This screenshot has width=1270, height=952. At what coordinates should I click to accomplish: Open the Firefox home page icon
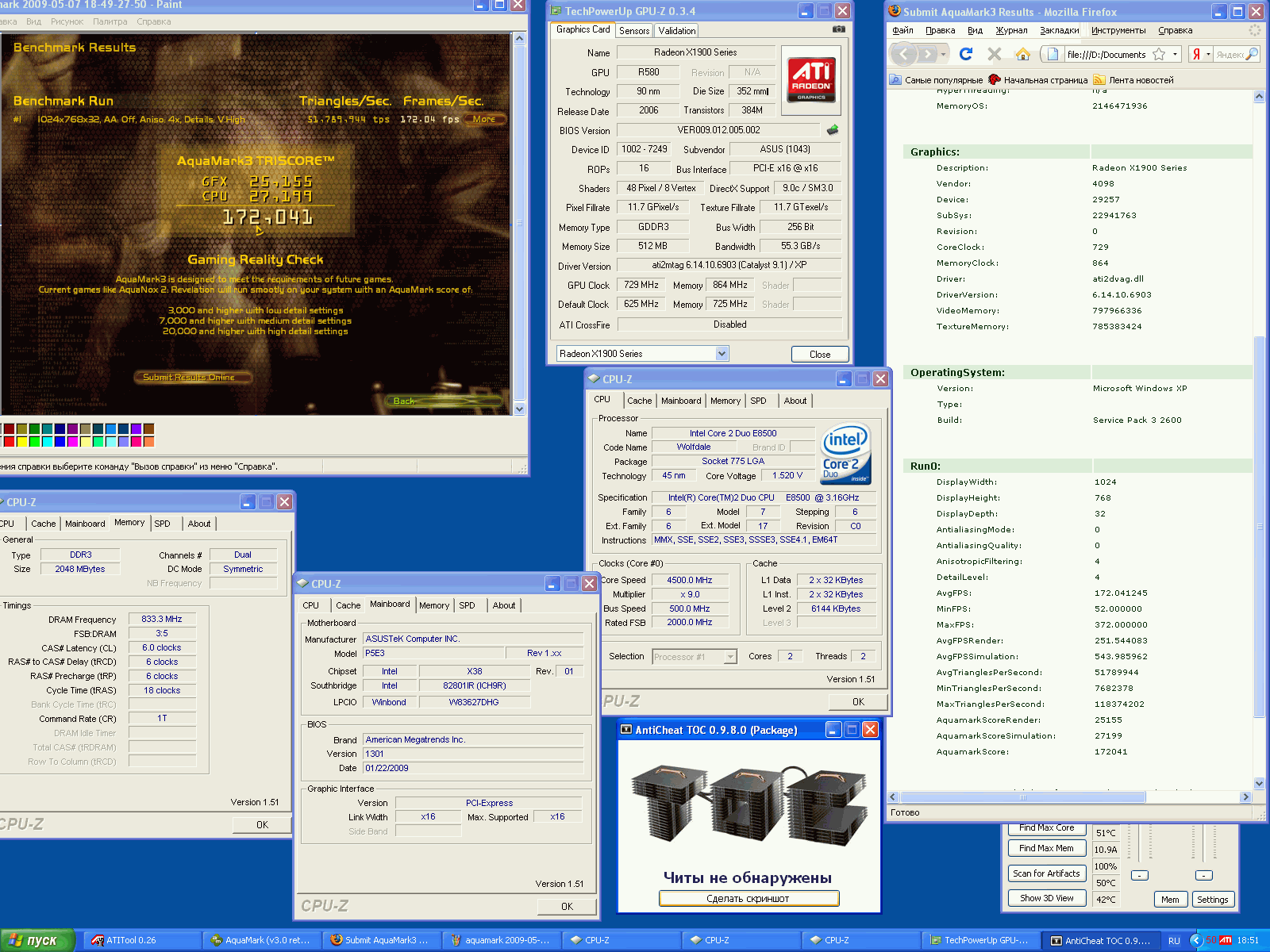click(x=1022, y=54)
